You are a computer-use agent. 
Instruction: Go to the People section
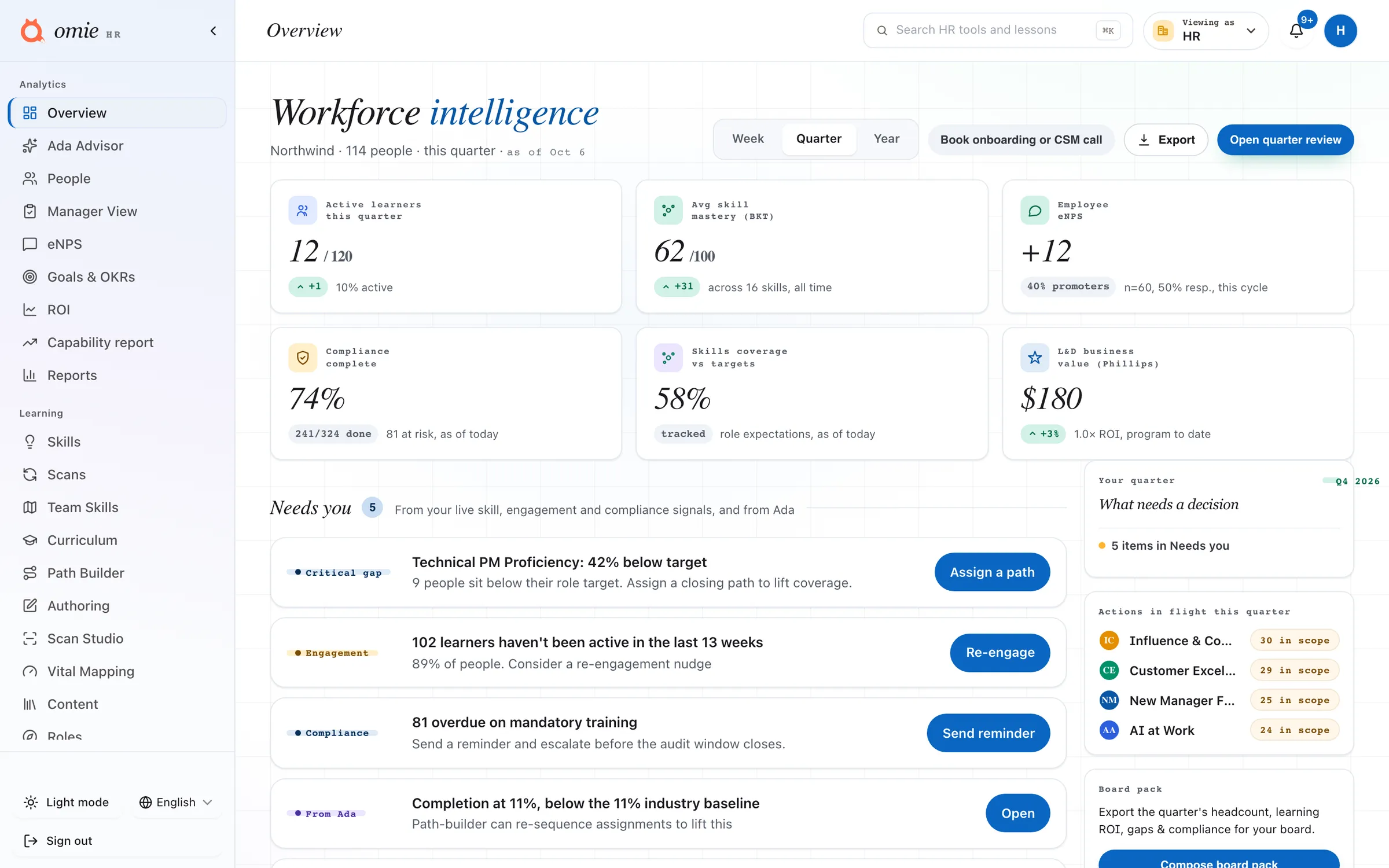(x=117, y=178)
